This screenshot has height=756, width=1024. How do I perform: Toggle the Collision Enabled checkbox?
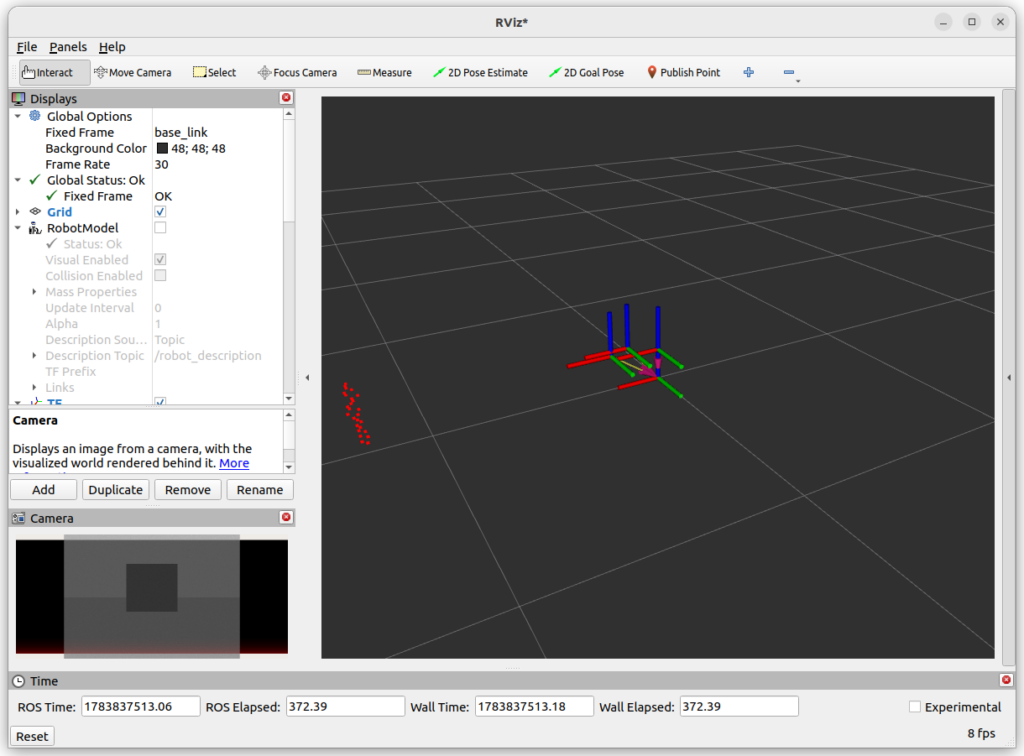click(x=160, y=276)
